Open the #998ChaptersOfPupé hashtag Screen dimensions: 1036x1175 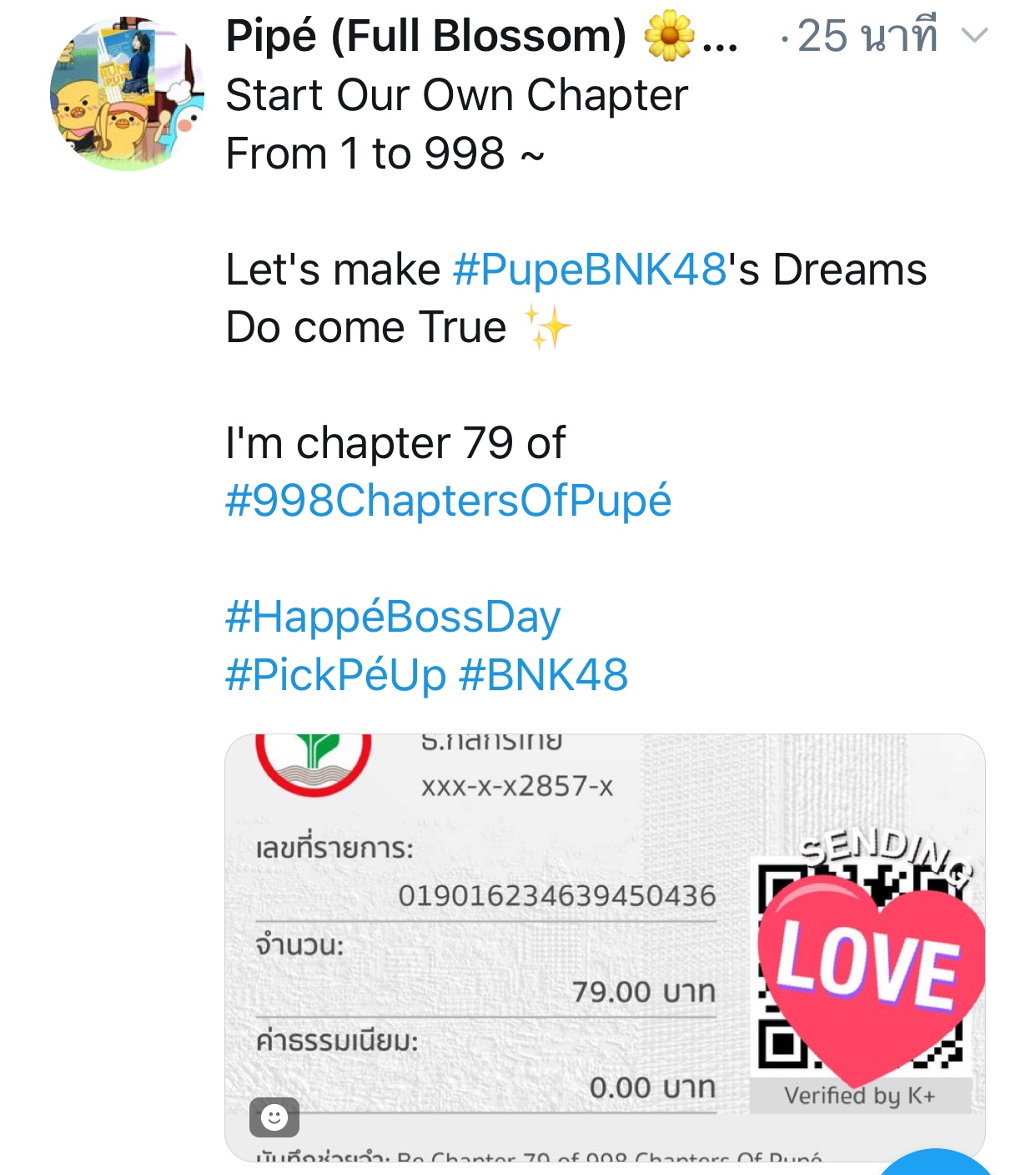click(448, 501)
